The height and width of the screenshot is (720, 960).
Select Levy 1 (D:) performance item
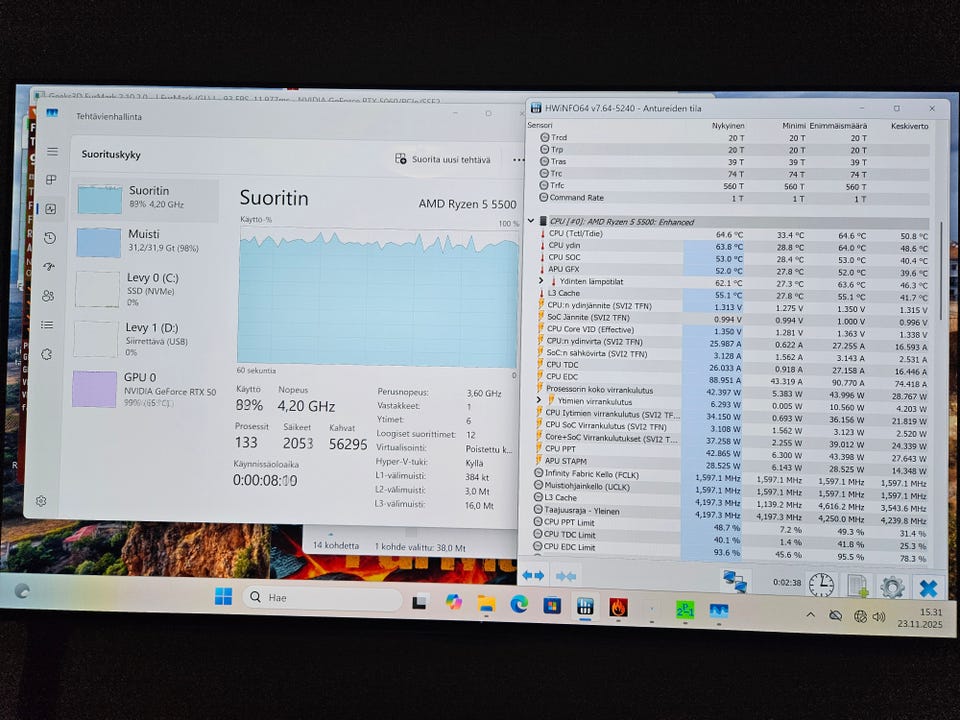143,339
